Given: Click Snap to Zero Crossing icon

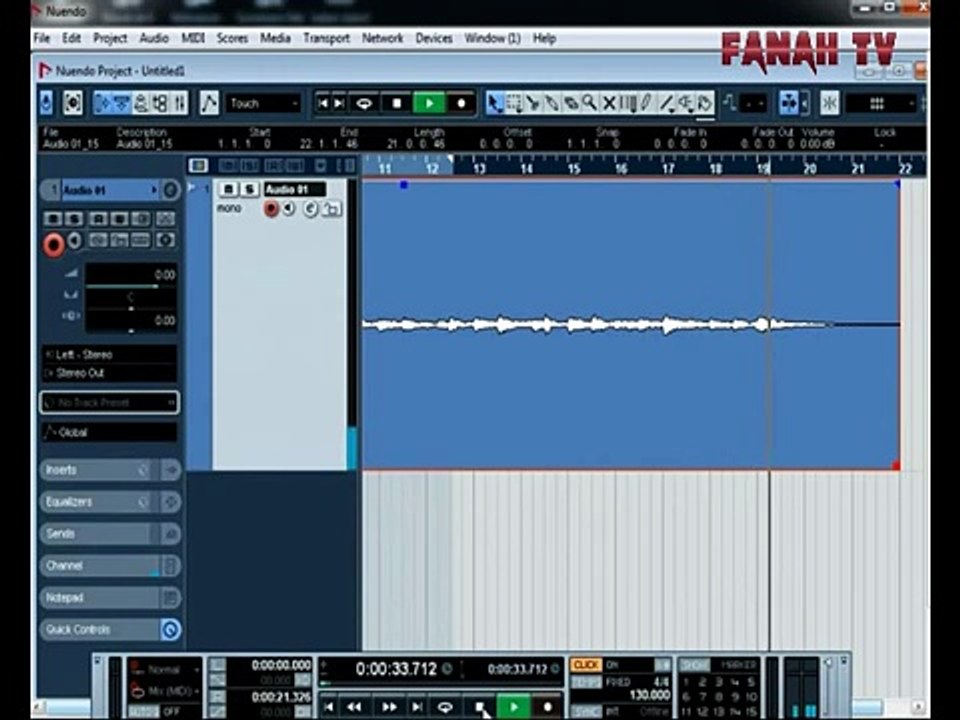Looking at the screenshot, I should coord(729,103).
